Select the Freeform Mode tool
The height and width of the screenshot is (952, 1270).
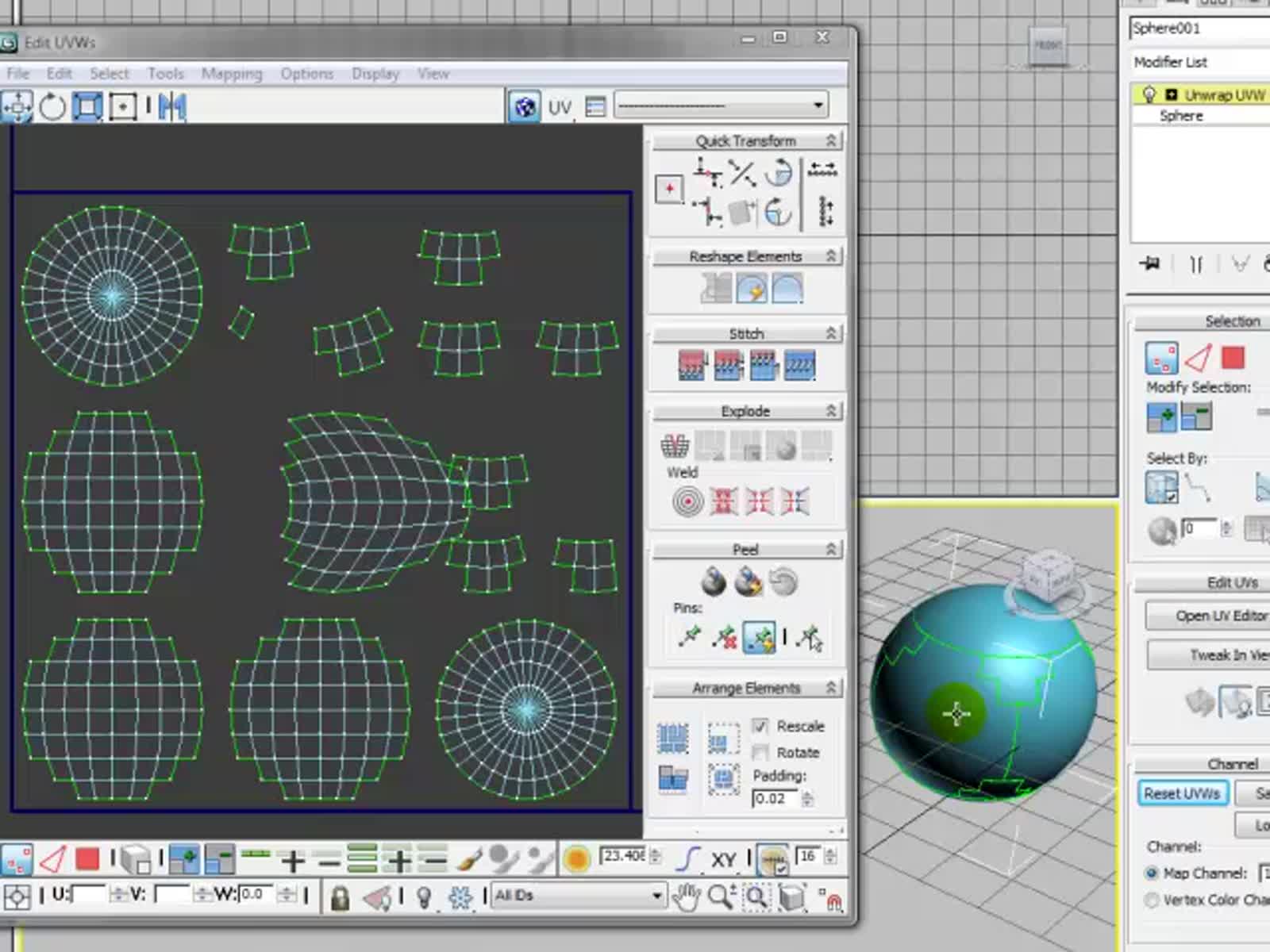[x=122, y=106]
